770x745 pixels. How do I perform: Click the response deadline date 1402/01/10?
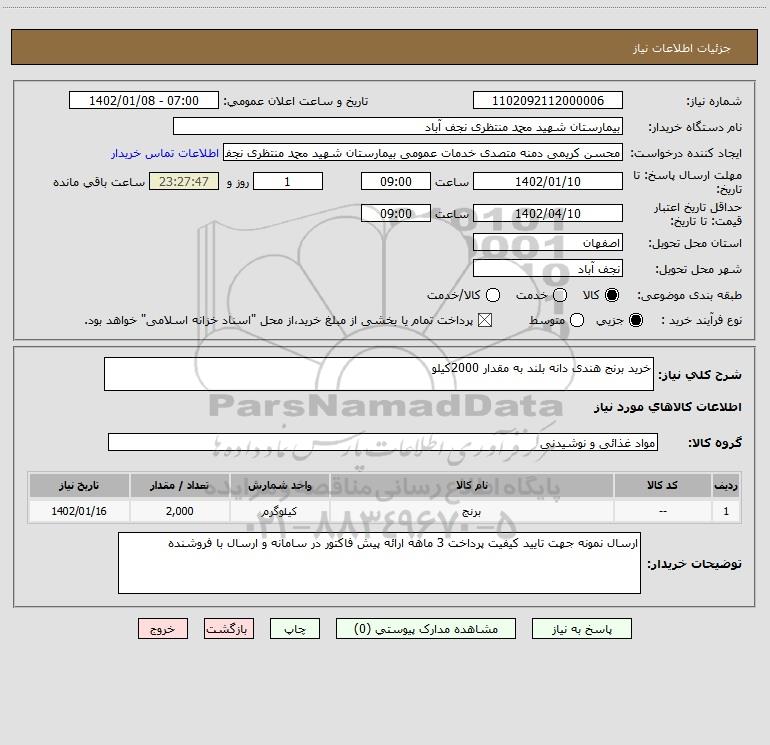point(548,181)
